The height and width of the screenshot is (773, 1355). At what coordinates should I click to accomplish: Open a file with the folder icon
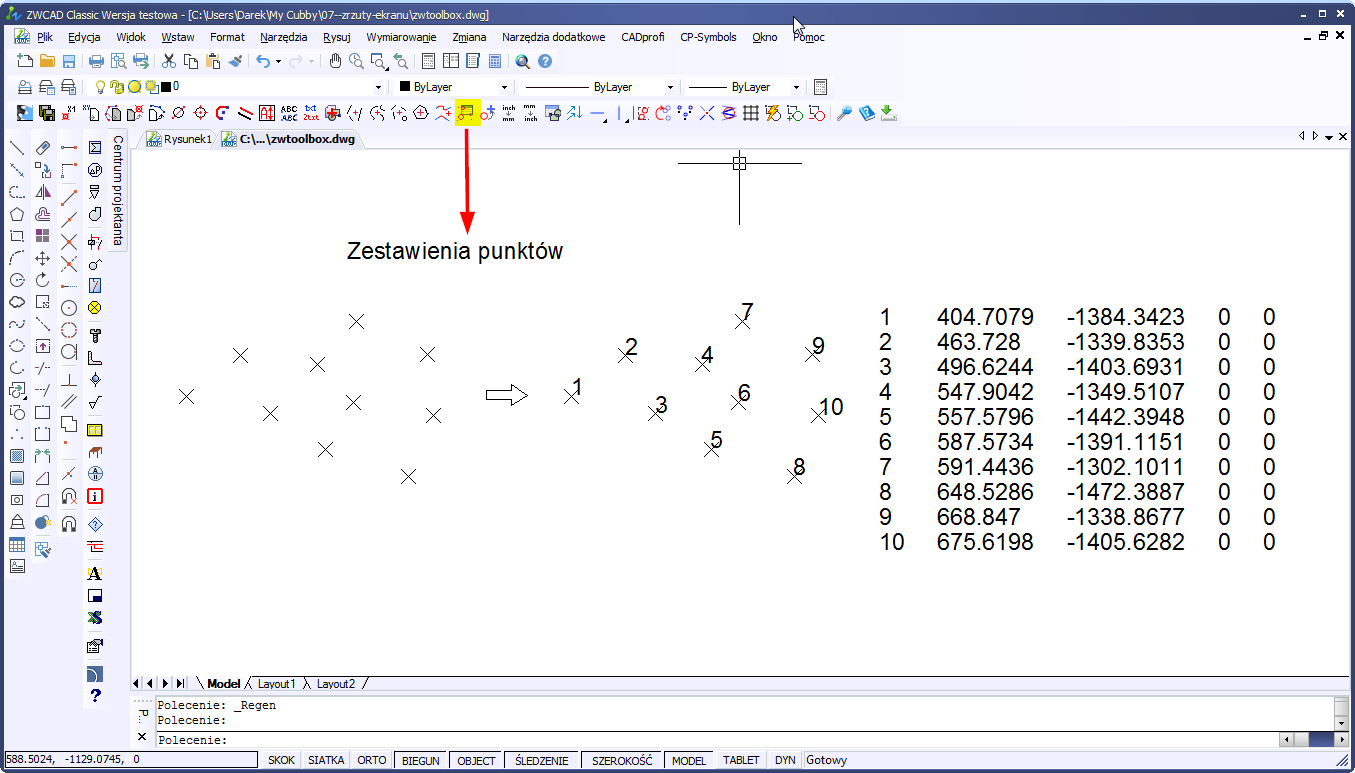pyautogui.click(x=47, y=61)
